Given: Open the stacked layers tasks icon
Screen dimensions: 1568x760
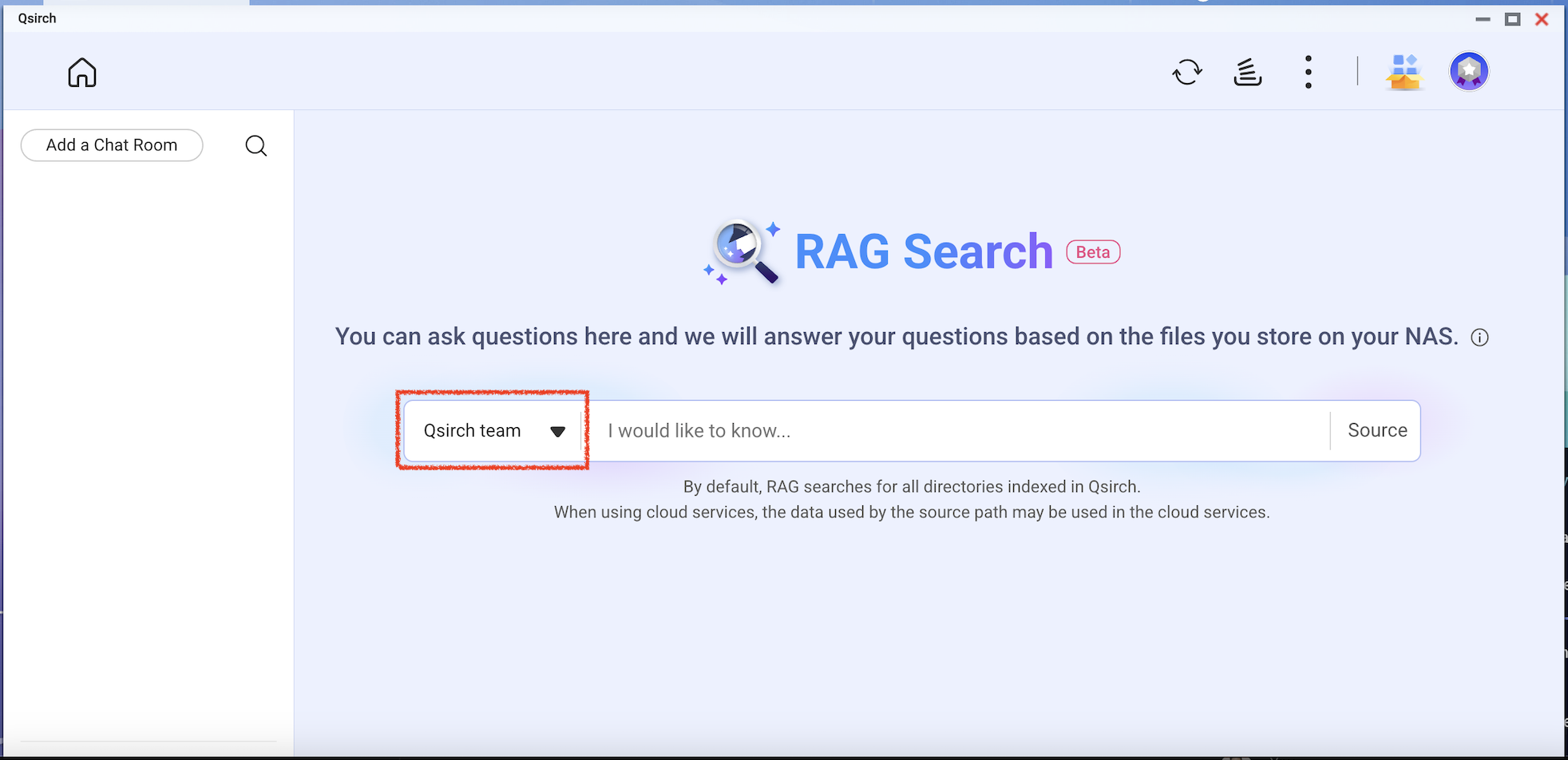Looking at the screenshot, I should (x=1247, y=72).
